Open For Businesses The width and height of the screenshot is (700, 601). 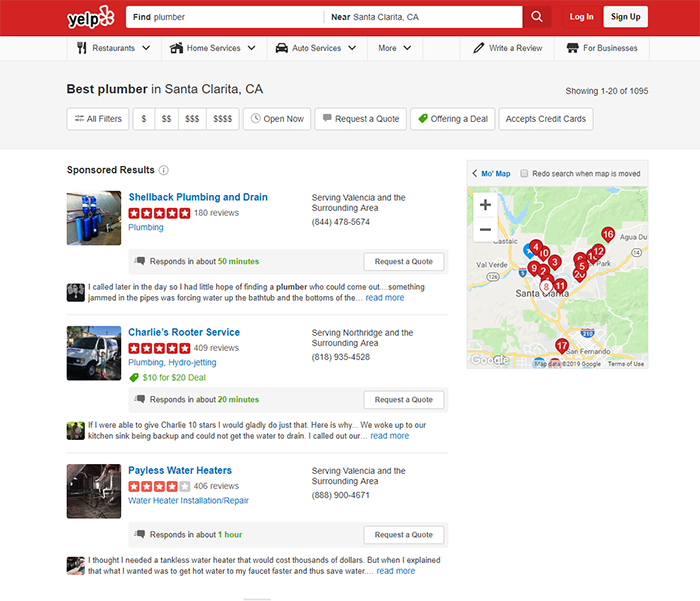tap(602, 48)
